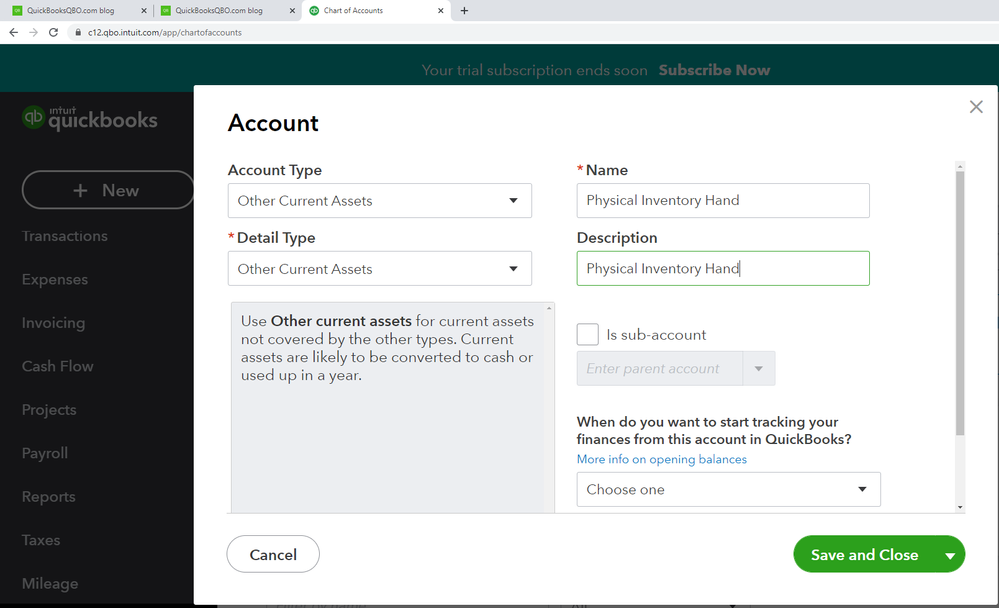Screen dimensions: 999x608
Task: Open Payroll in the sidebar
Action: tap(45, 453)
